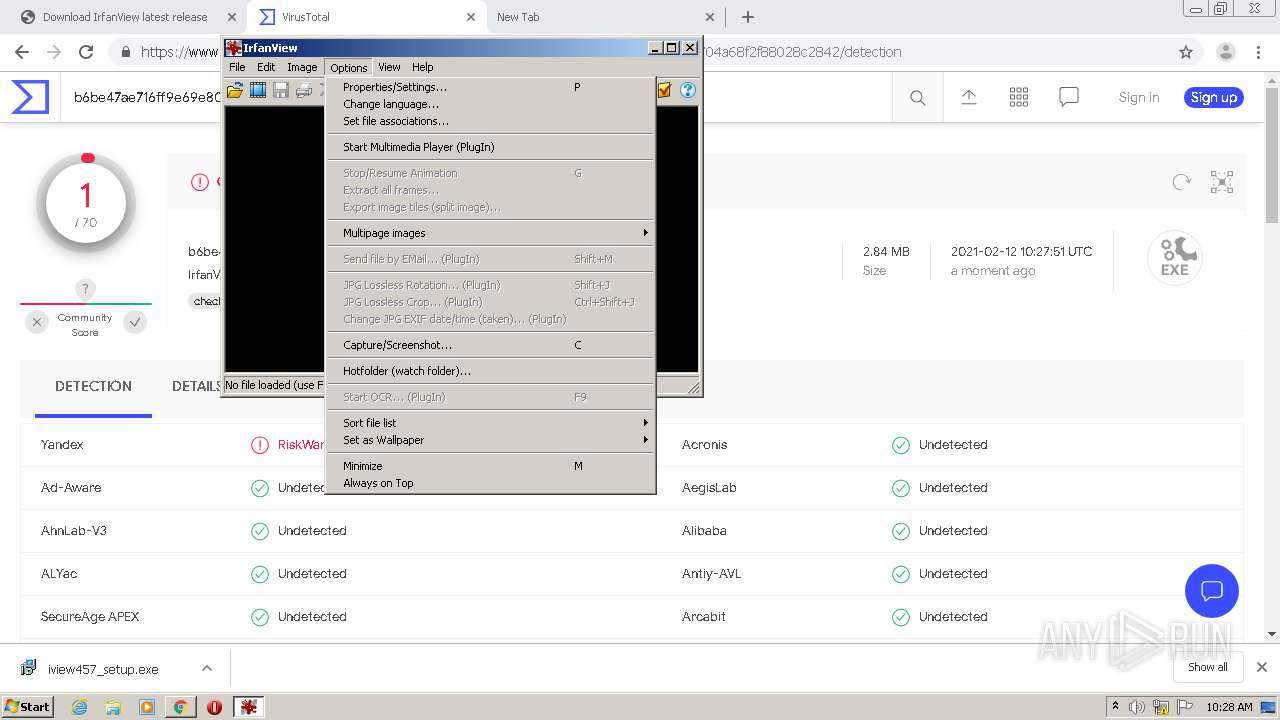Click the Help question mark icon in IrfanView
Viewport: 1280px width, 720px height.
(x=688, y=90)
